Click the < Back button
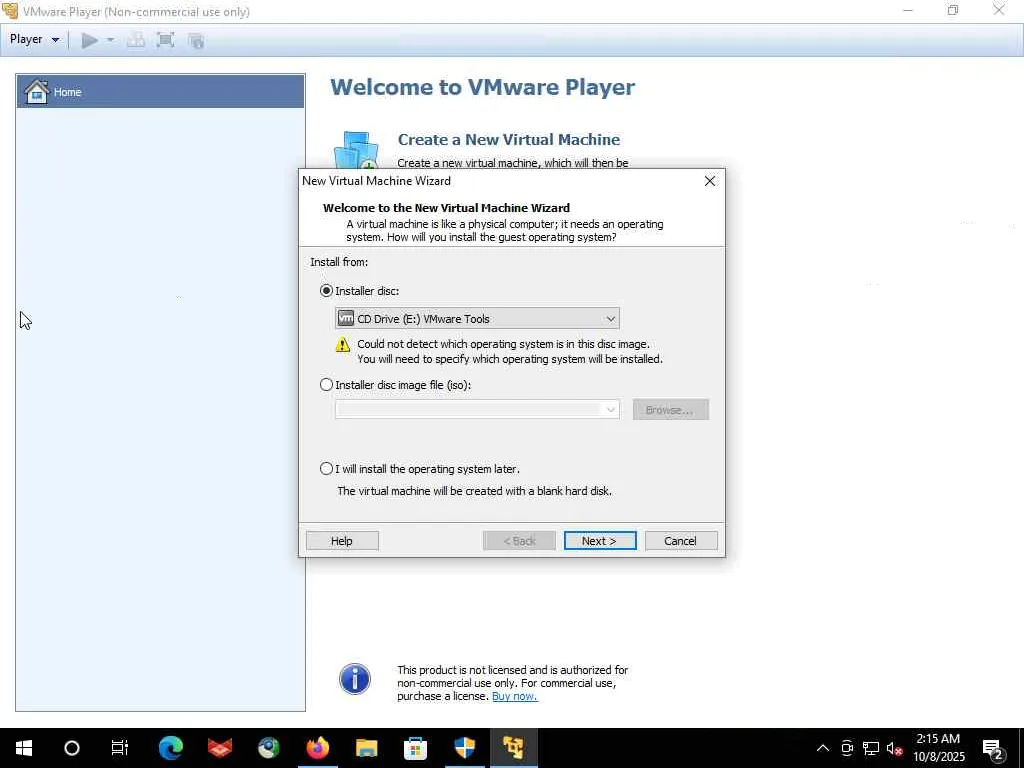1024x768 pixels. coord(519,541)
